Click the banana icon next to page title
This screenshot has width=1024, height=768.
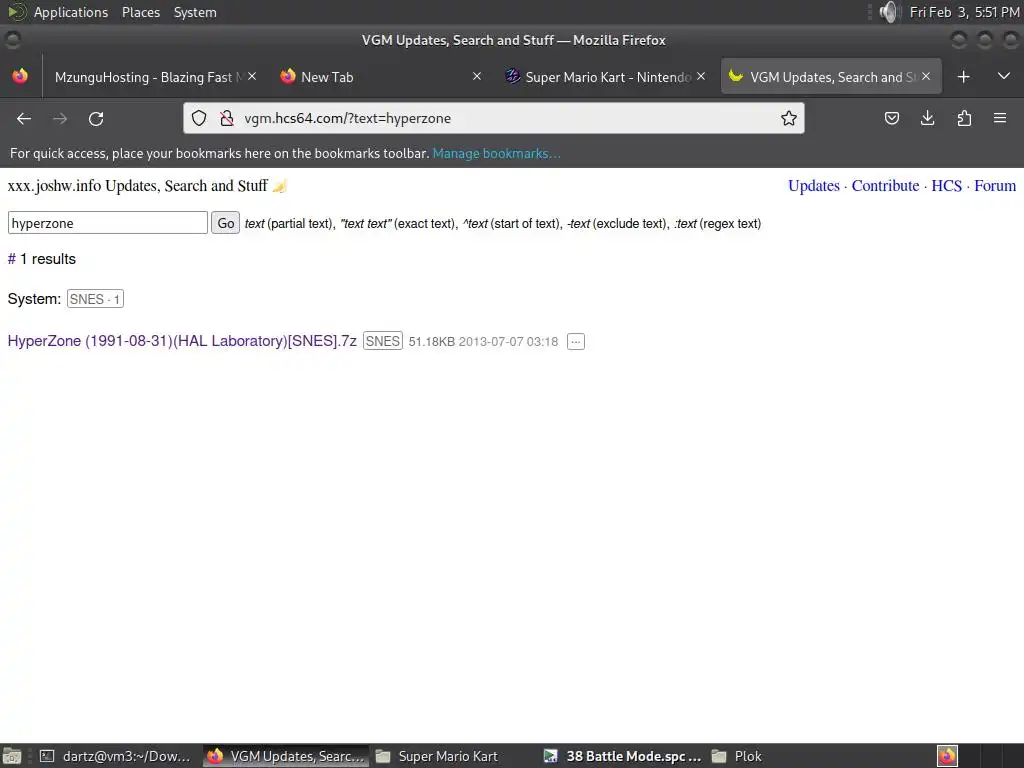280,186
